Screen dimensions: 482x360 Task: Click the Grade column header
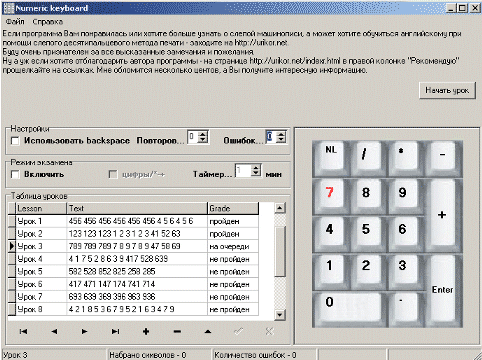point(233,208)
